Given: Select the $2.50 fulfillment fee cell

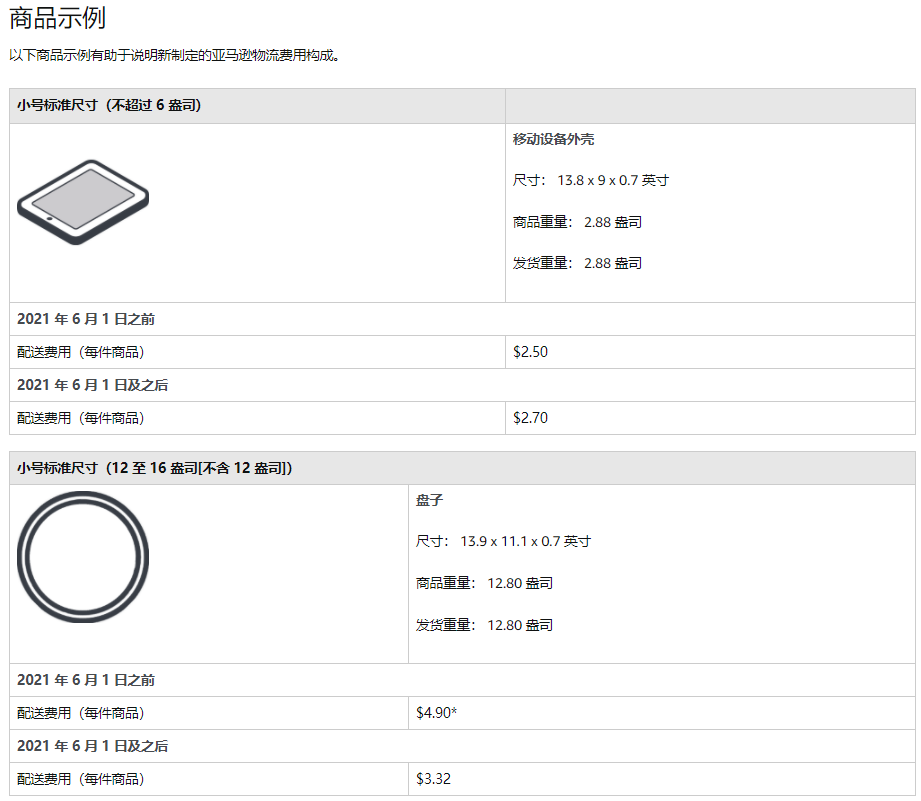Looking at the screenshot, I should pos(530,352).
